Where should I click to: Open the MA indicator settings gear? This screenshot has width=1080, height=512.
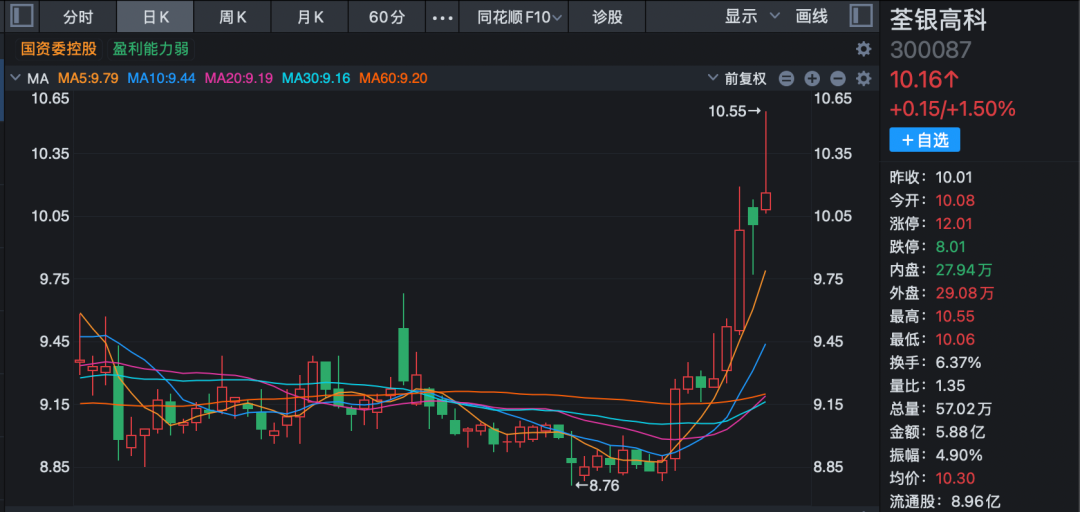click(x=864, y=78)
